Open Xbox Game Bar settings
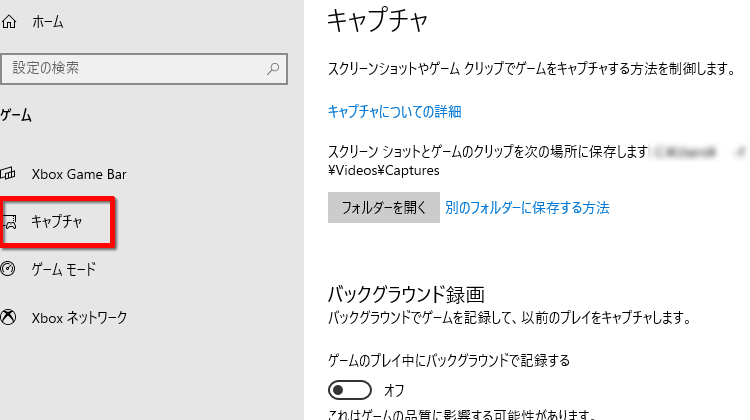The image size is (750, 420). coord(79,174)
